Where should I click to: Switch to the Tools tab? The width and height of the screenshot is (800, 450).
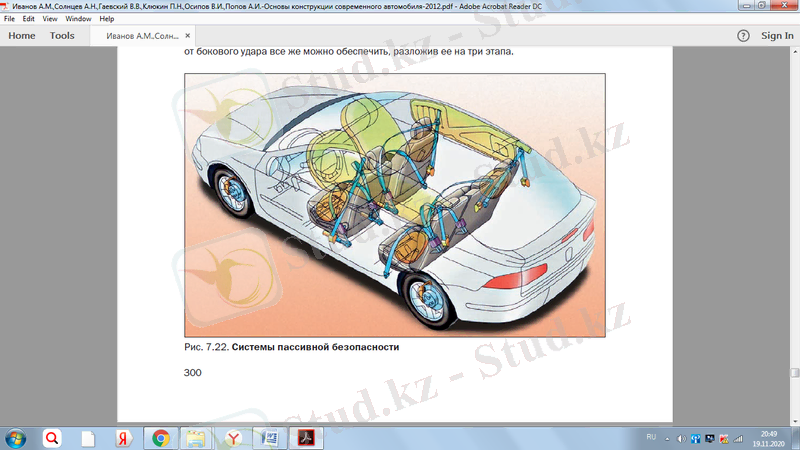62,36
